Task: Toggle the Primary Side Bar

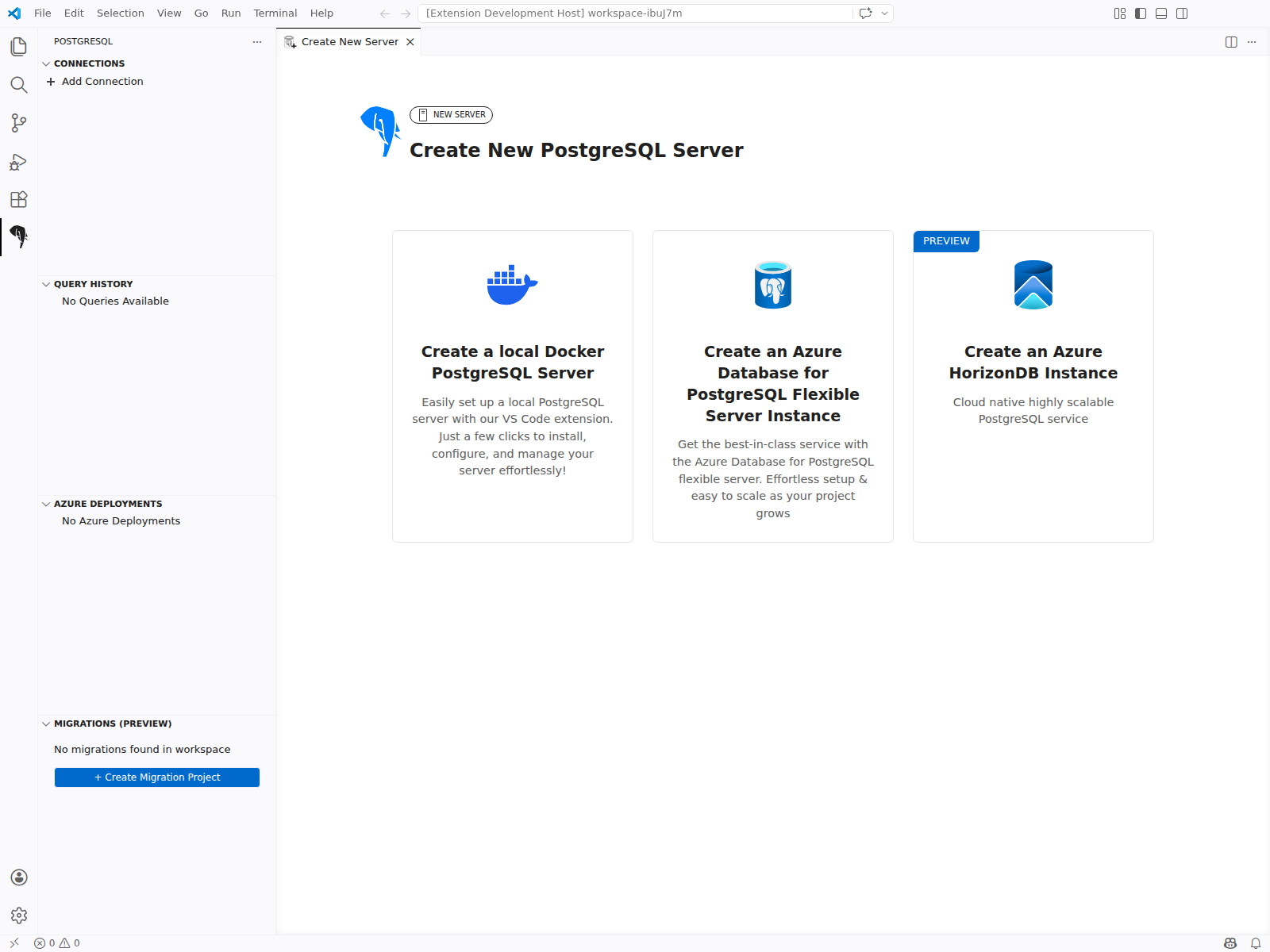Action: click(1141, 13)
